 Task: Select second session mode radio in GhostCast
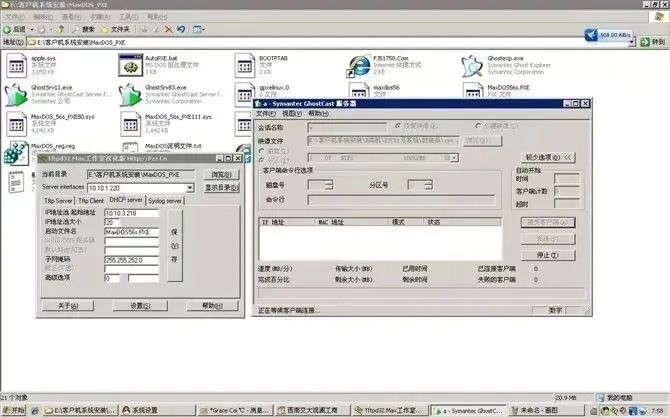click(478, 126)
